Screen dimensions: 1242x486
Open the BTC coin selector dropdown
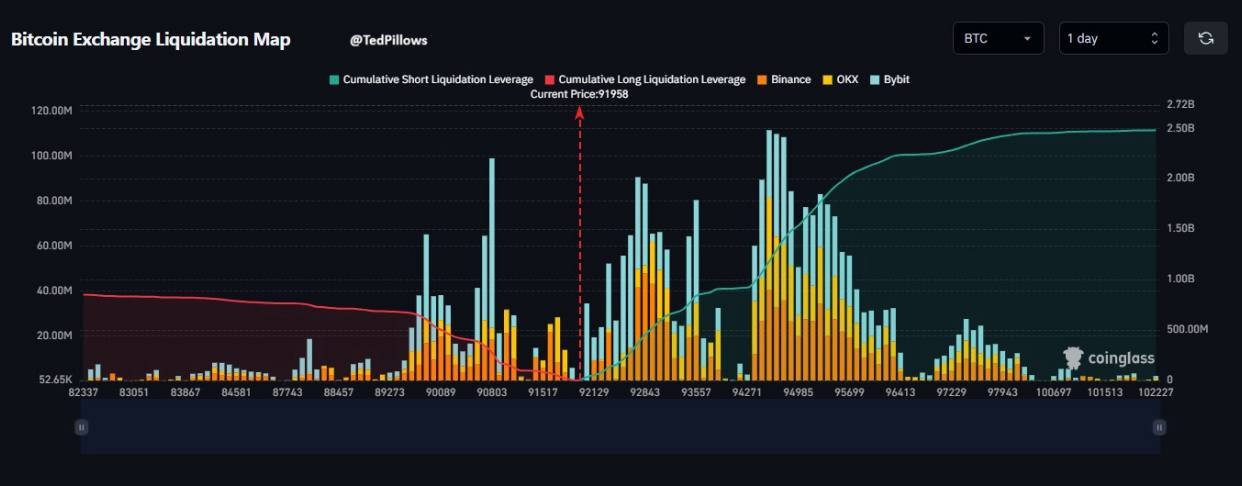pyautogui.click(x=997, y=38)
